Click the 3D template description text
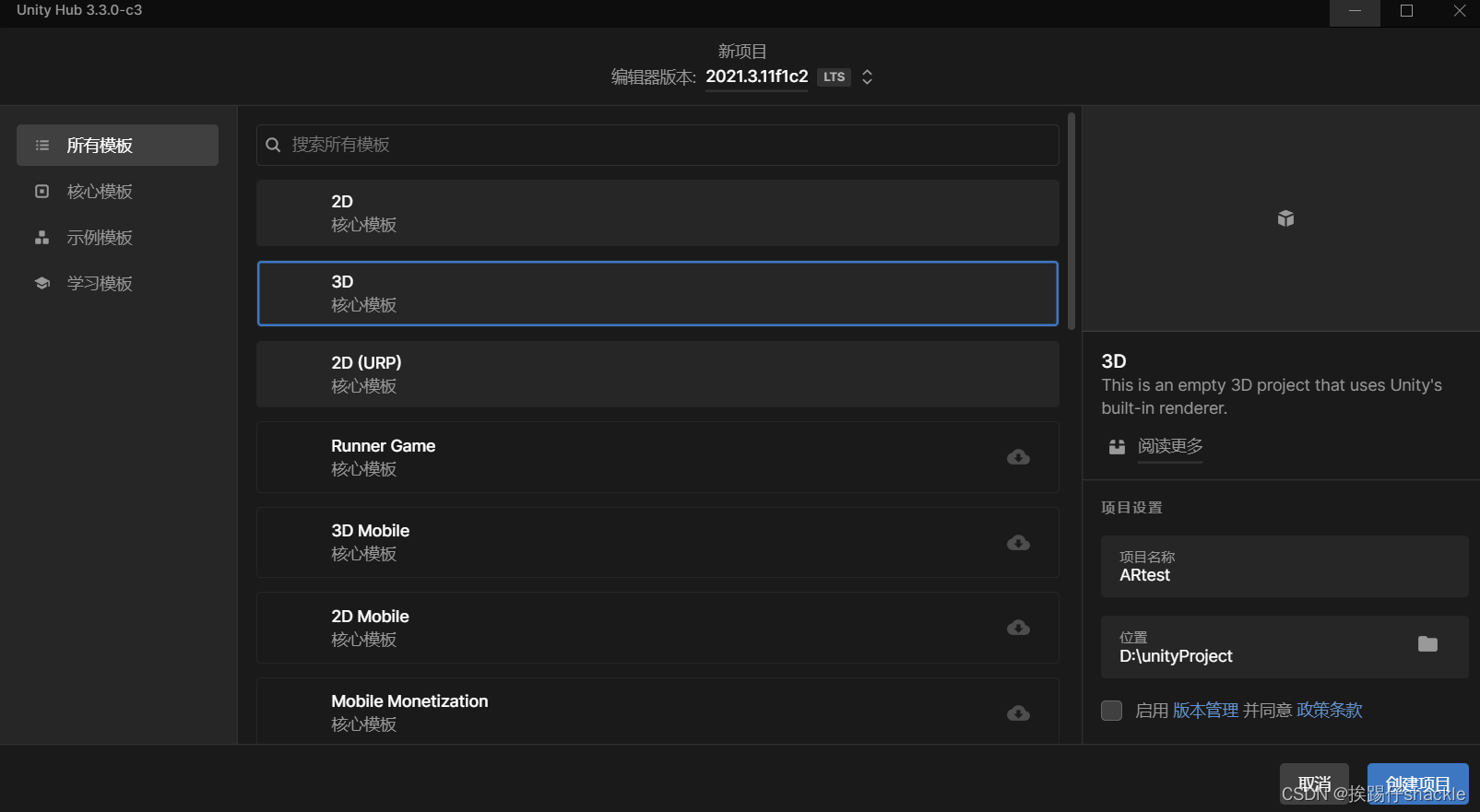 [x=1272, y=396]
